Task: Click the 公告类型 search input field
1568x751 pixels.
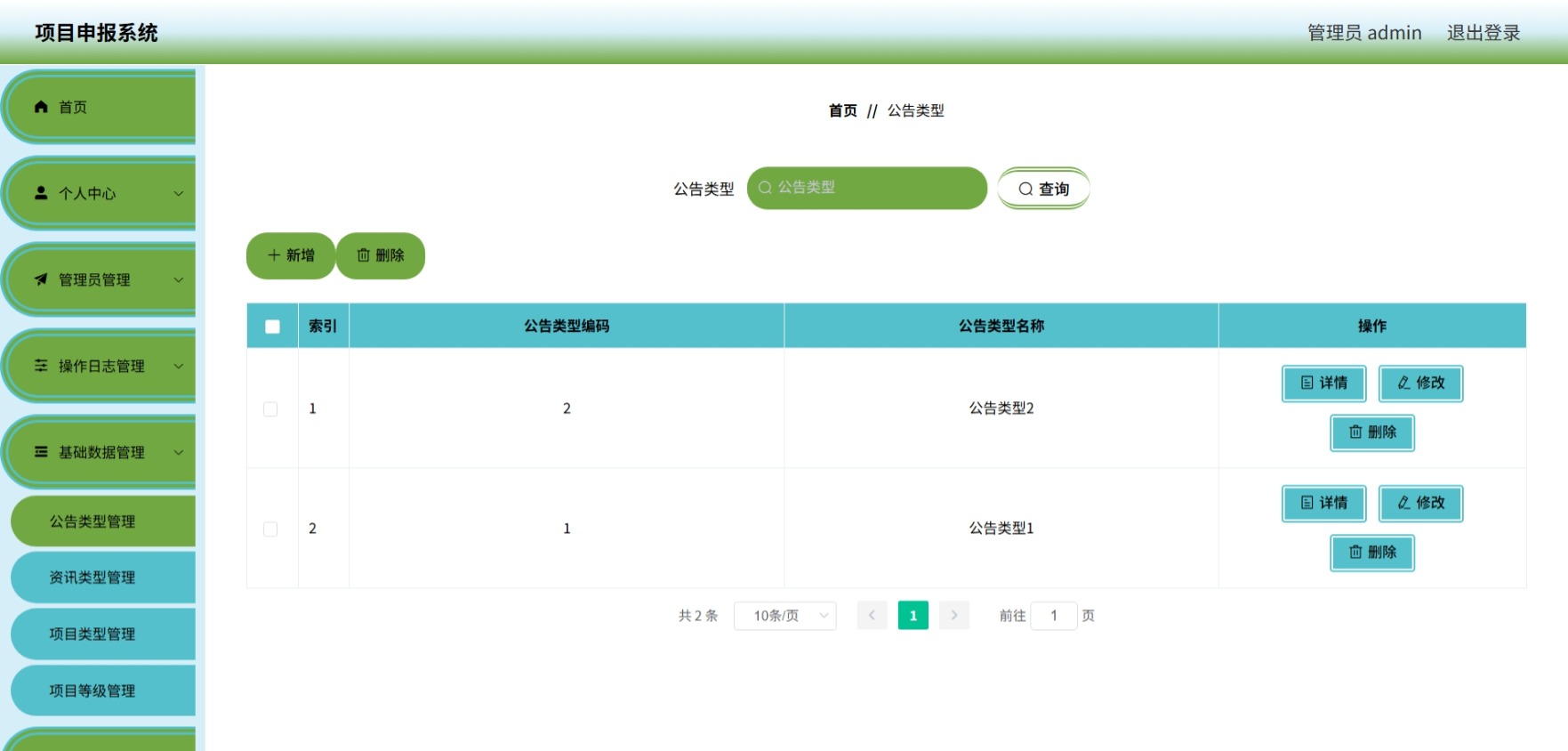Action: click(x=867, y=188)
